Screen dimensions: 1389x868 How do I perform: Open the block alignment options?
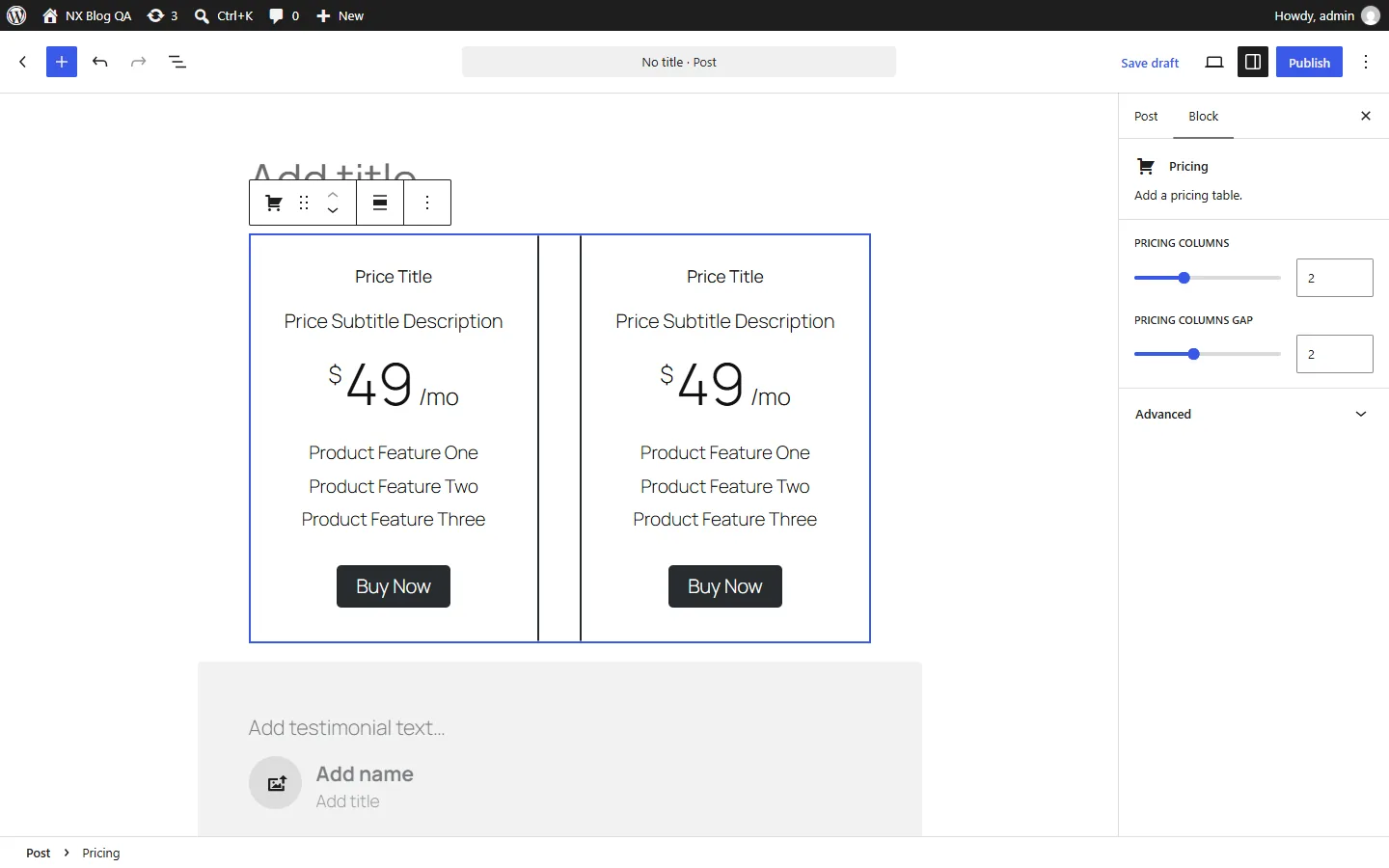[x=380, y=203]
